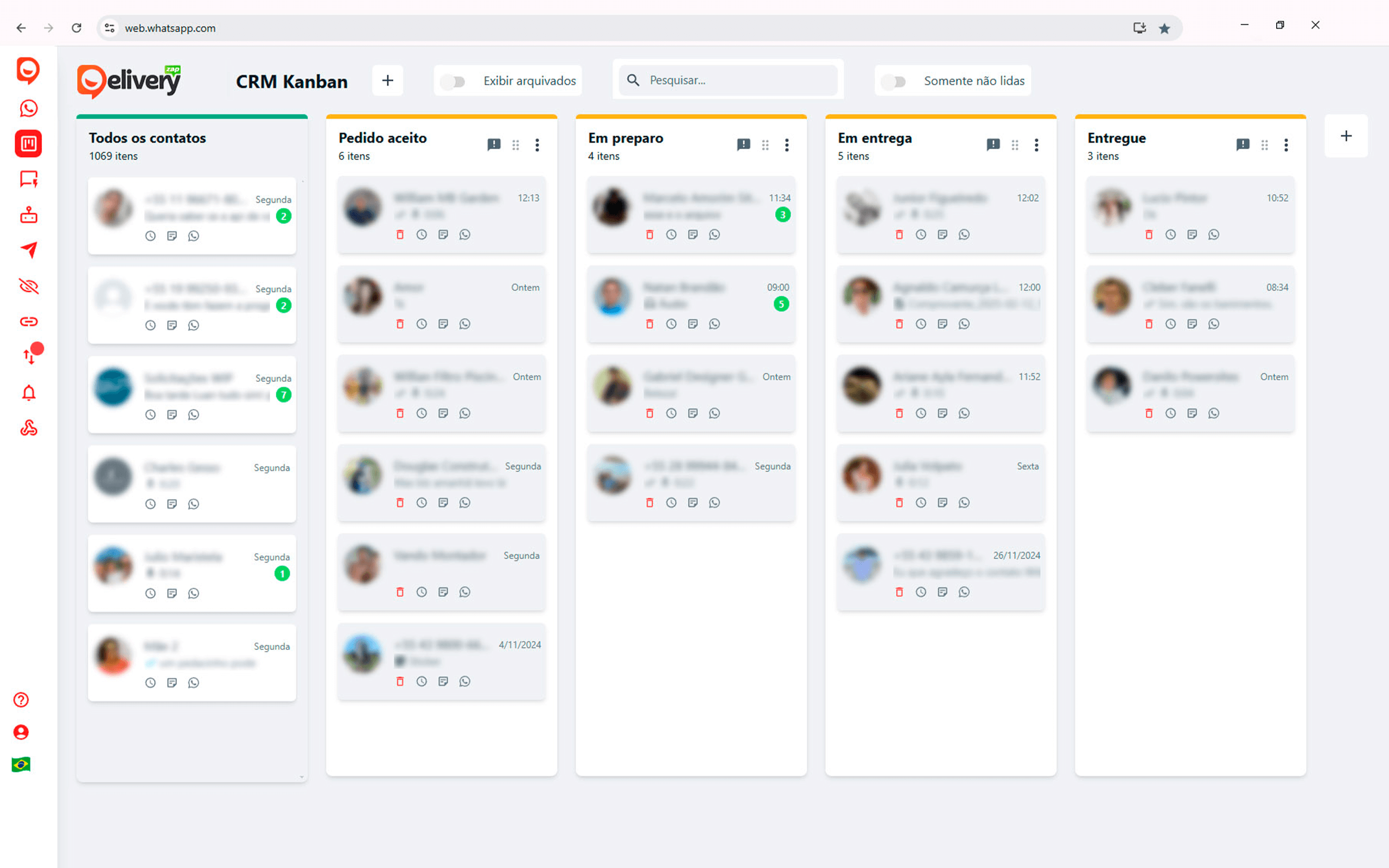Add a new column with far-right plus

point(1346,136)
